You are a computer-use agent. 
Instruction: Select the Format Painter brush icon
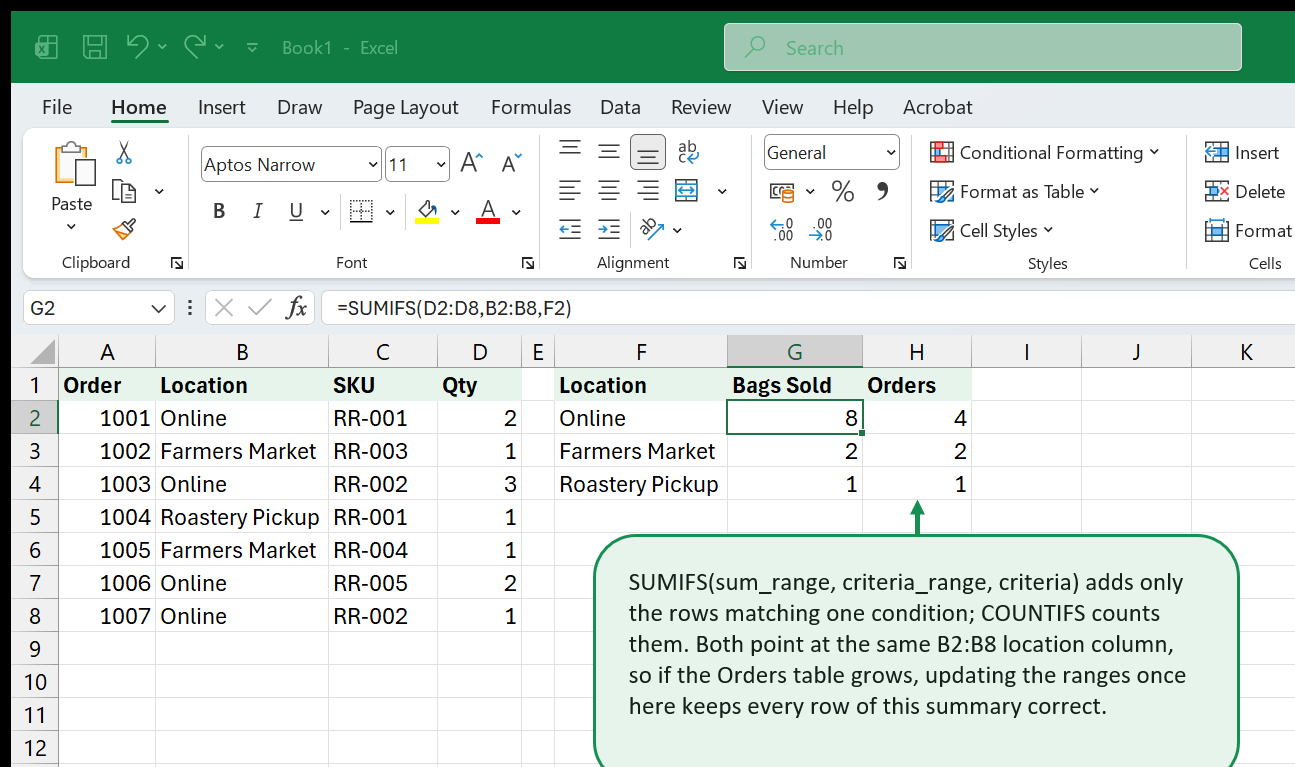[124, 229]
